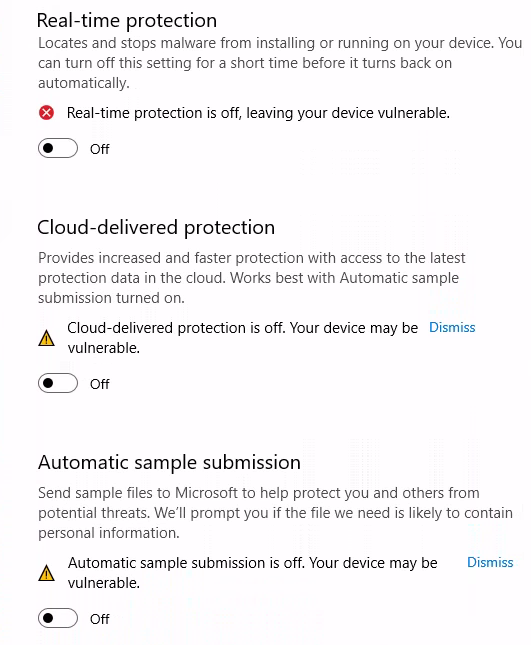Click 'Real-time protection is off' status message

[258, 113]
